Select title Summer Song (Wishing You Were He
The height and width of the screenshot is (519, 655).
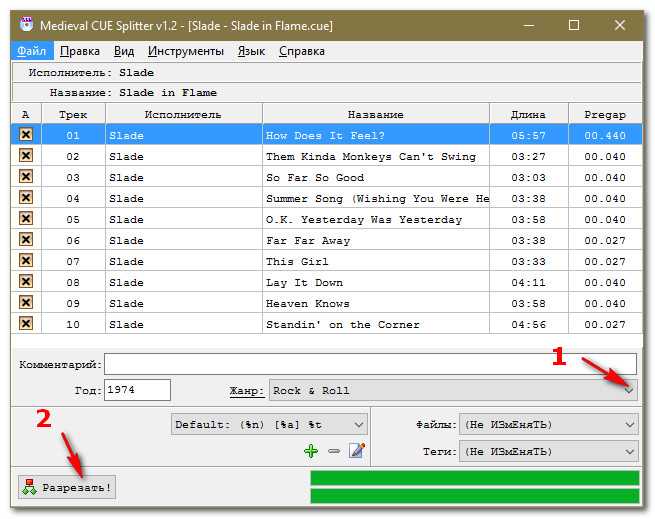pos(377,198)
